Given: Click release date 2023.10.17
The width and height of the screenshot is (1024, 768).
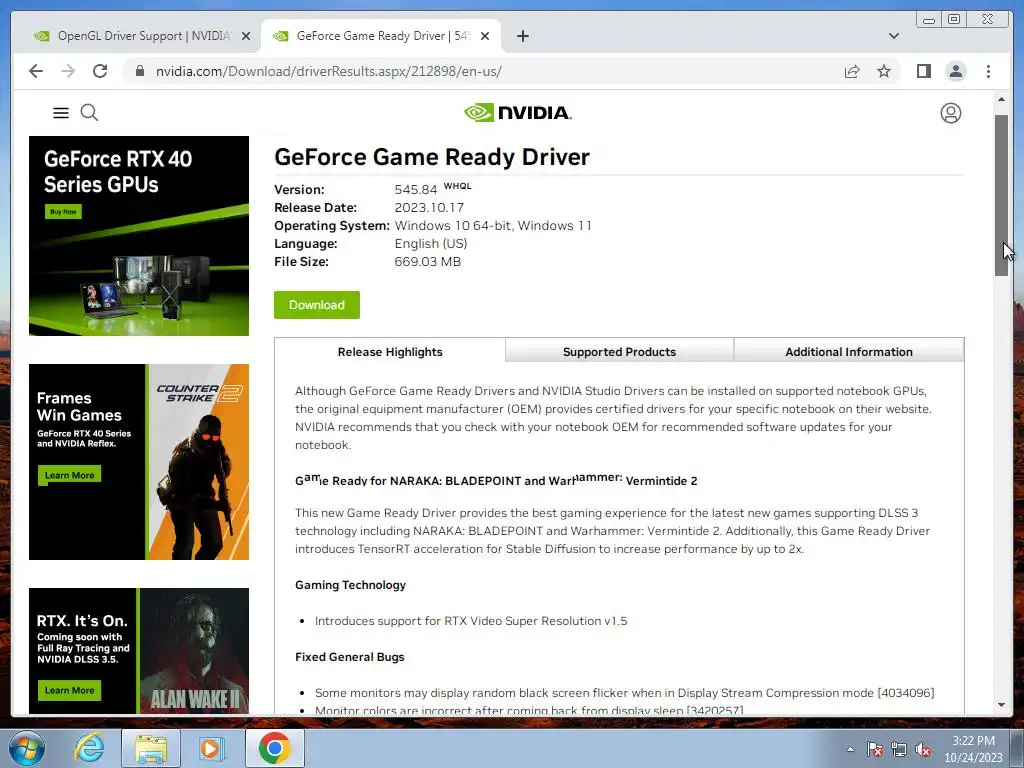Looking at the screenshot, I should point(429,208).
